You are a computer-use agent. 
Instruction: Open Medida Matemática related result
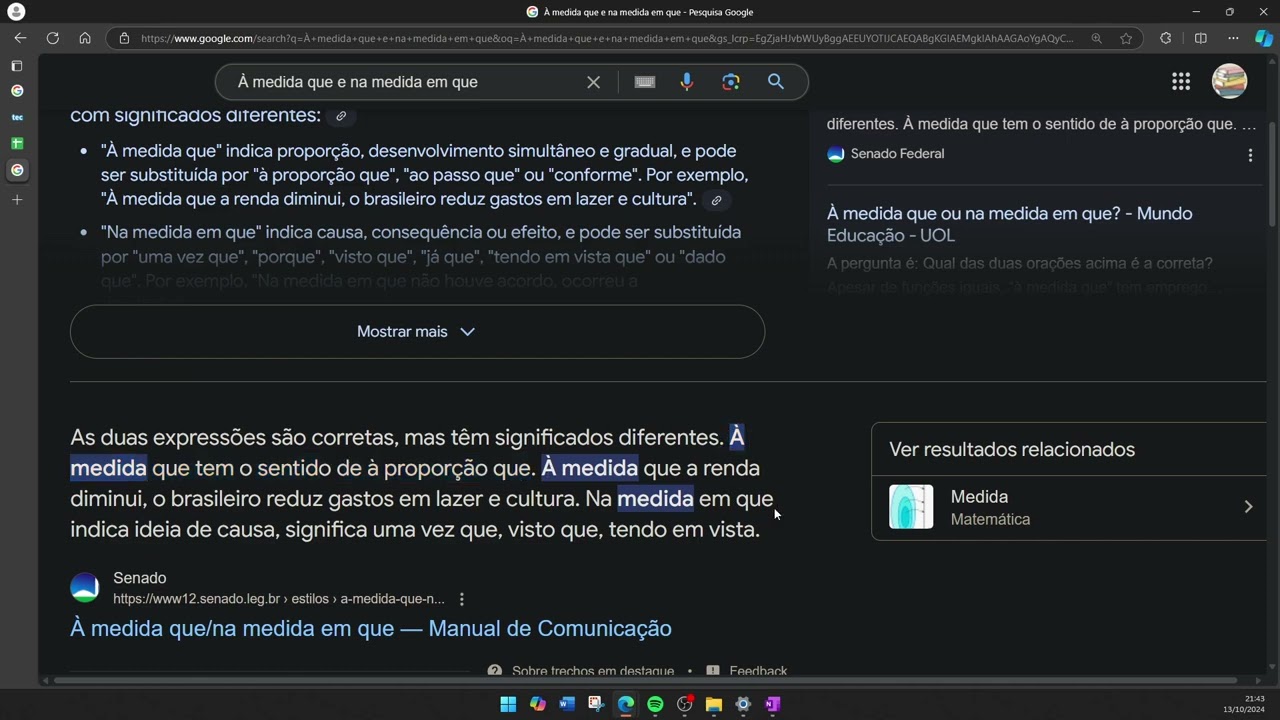pos(1071,507)
